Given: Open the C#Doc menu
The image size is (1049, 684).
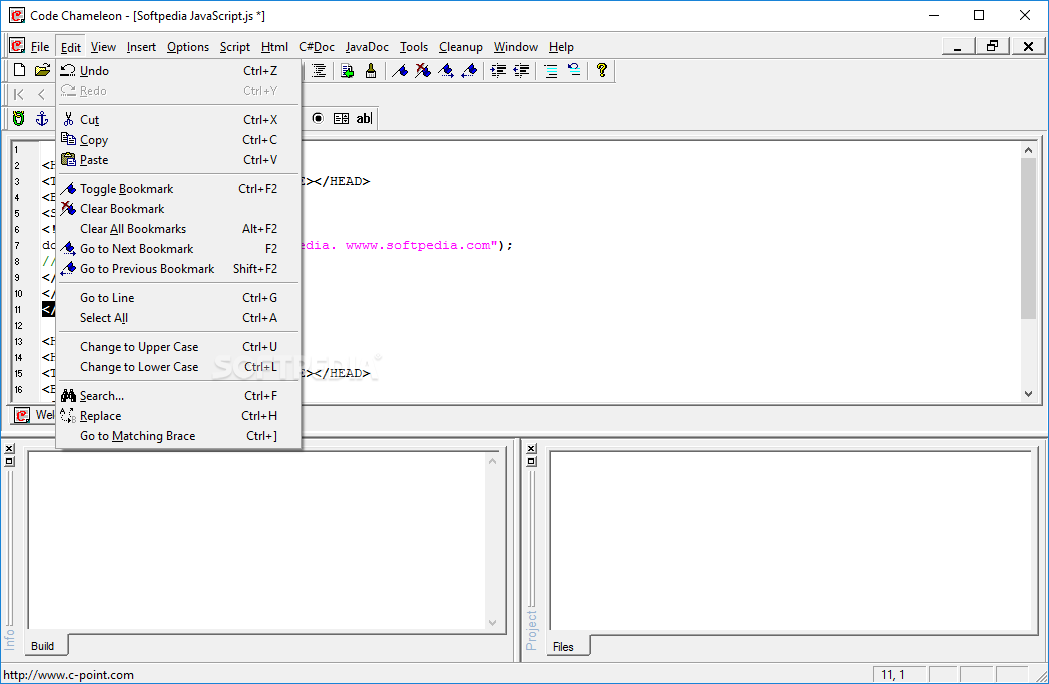Looking at the screenshot, I should pyautogui.click(x=317, y=47).
